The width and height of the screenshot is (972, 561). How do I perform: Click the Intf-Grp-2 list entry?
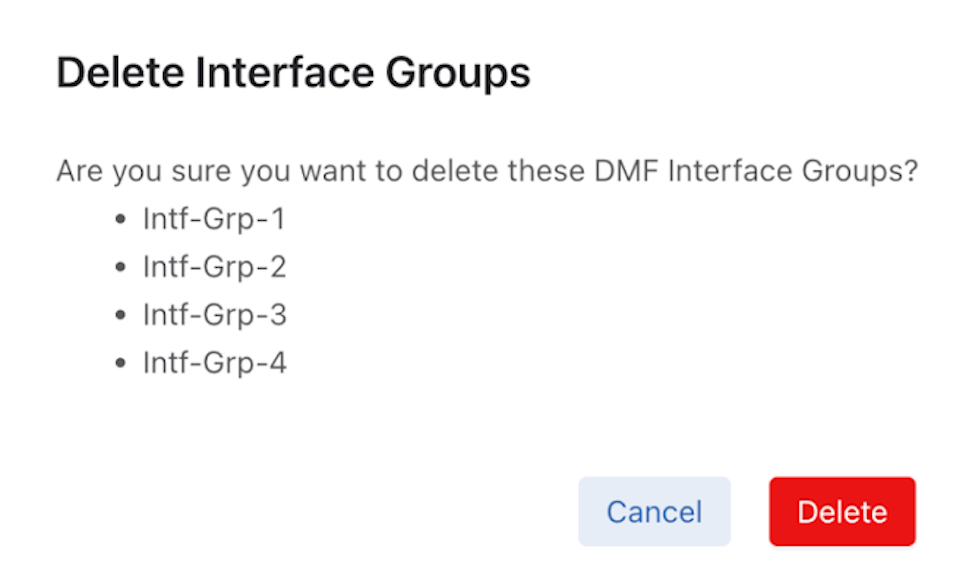click(x=214, y=267)
